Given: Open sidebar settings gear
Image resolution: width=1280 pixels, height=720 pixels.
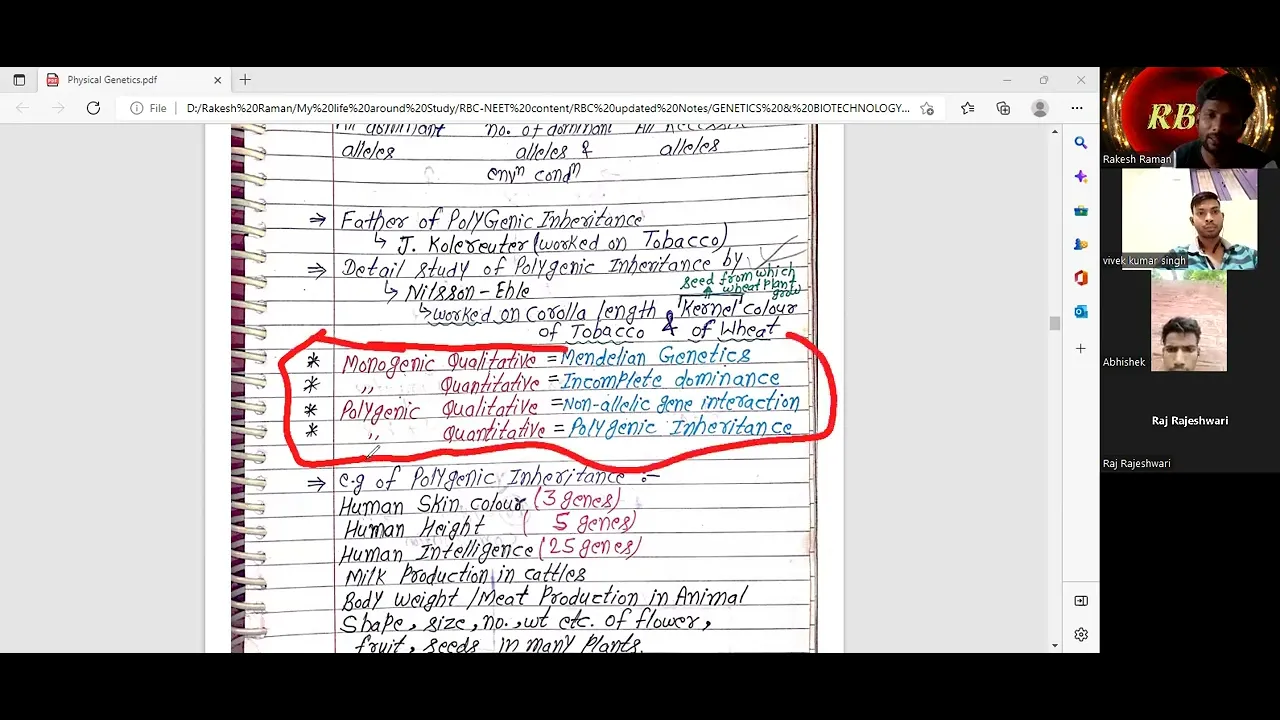Looking at the screenshot, I should point(1081,635).
